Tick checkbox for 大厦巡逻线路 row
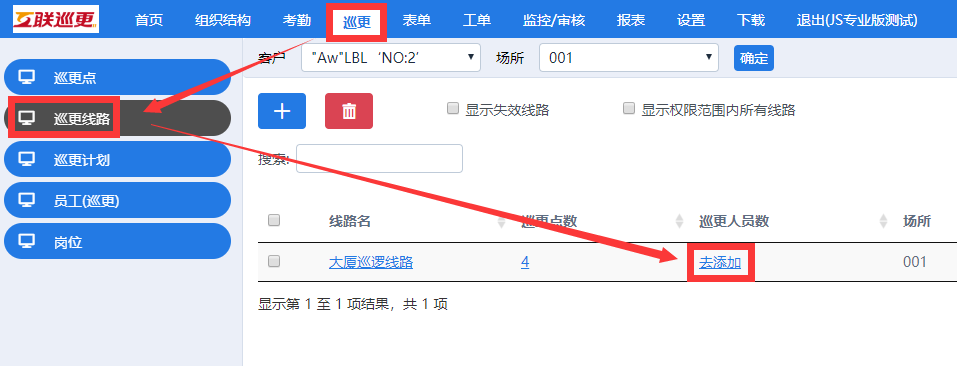The width and height of the screenshot is (957, 366). tap(274, 261)
